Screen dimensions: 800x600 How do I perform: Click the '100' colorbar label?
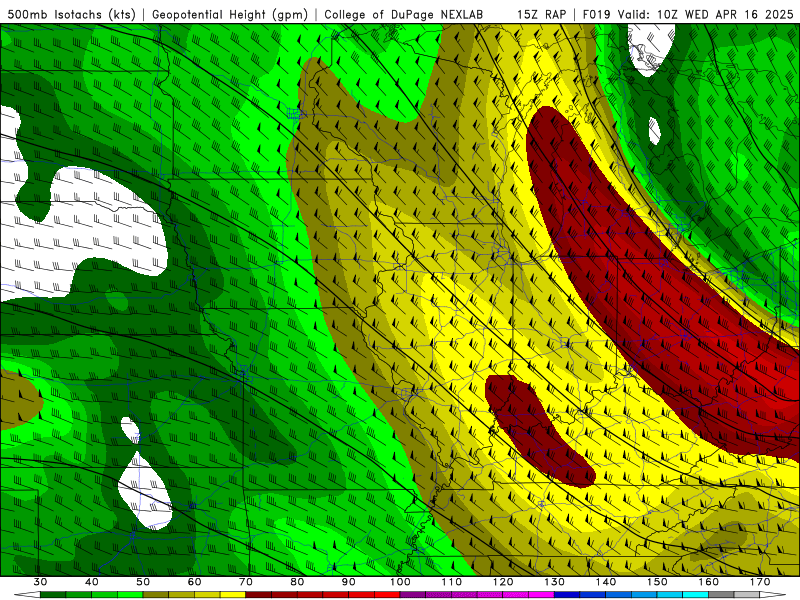tap(400, 582)
